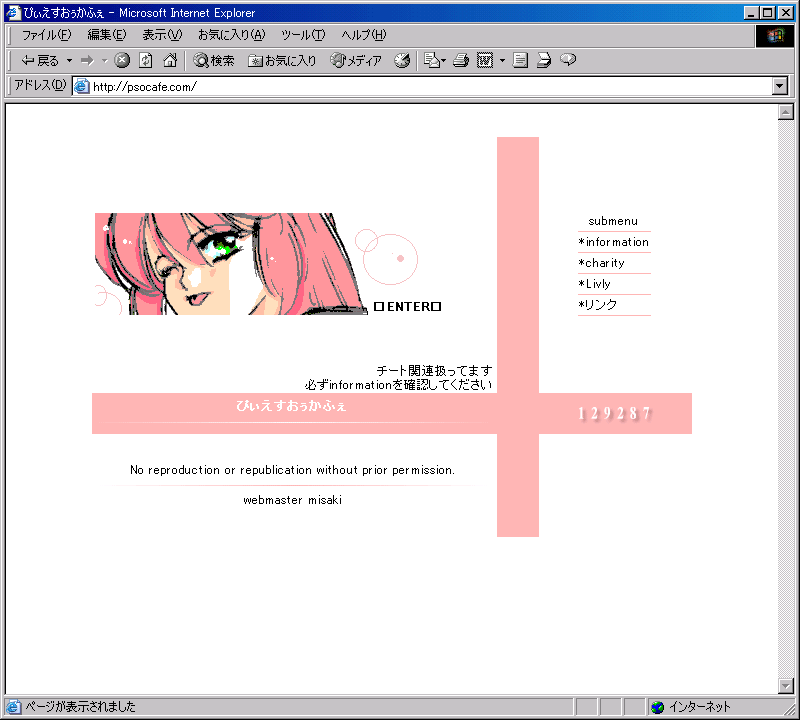Image resolution: width=800 pixels, height=720 pixels.
Task: Click the インターネット zone status text
Action: 700,707
